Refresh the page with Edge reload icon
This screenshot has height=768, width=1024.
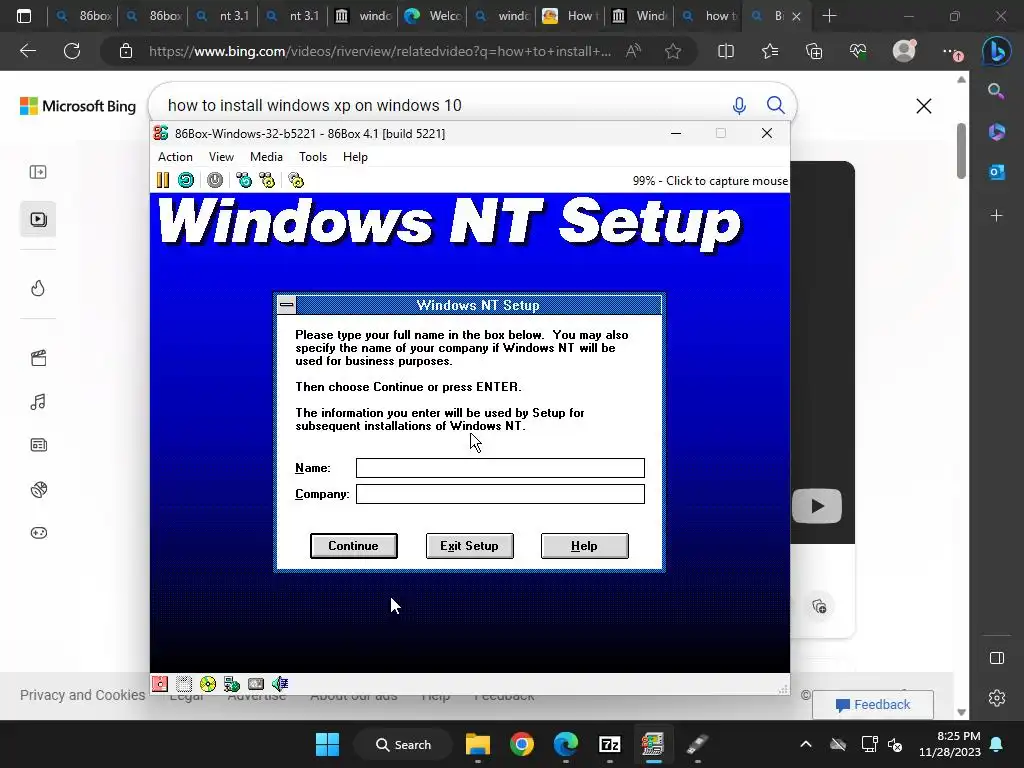coord(72,51)
